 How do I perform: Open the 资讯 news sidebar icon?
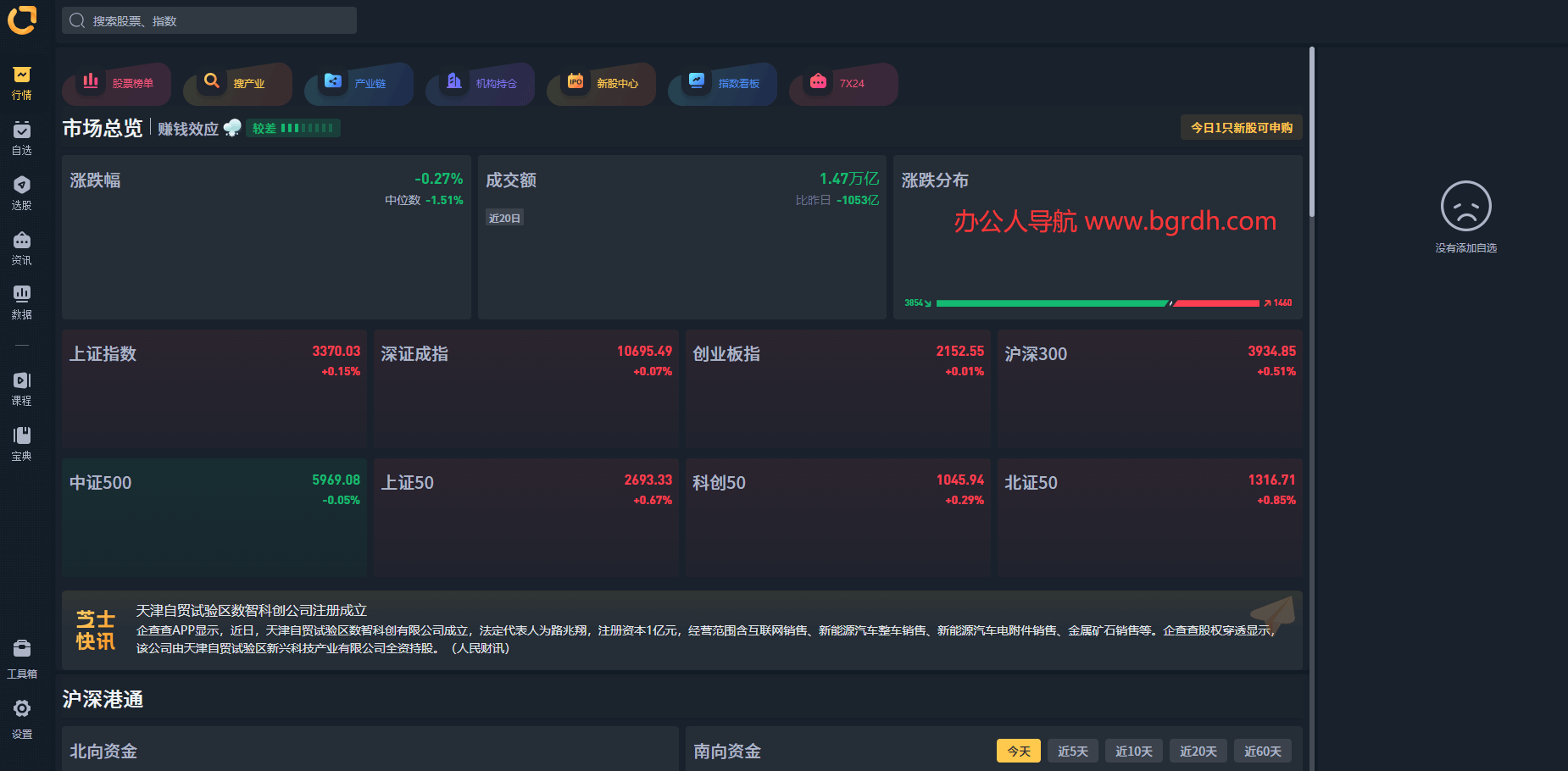22,248
